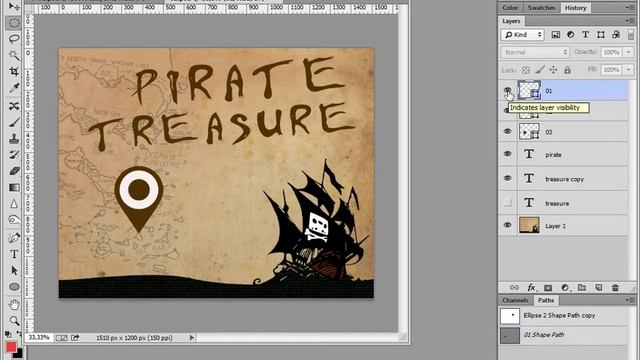Image resolution: width=640 pixels, height=360 pixels.
Task: Select the Lasso tool
Action: [14, 39]
